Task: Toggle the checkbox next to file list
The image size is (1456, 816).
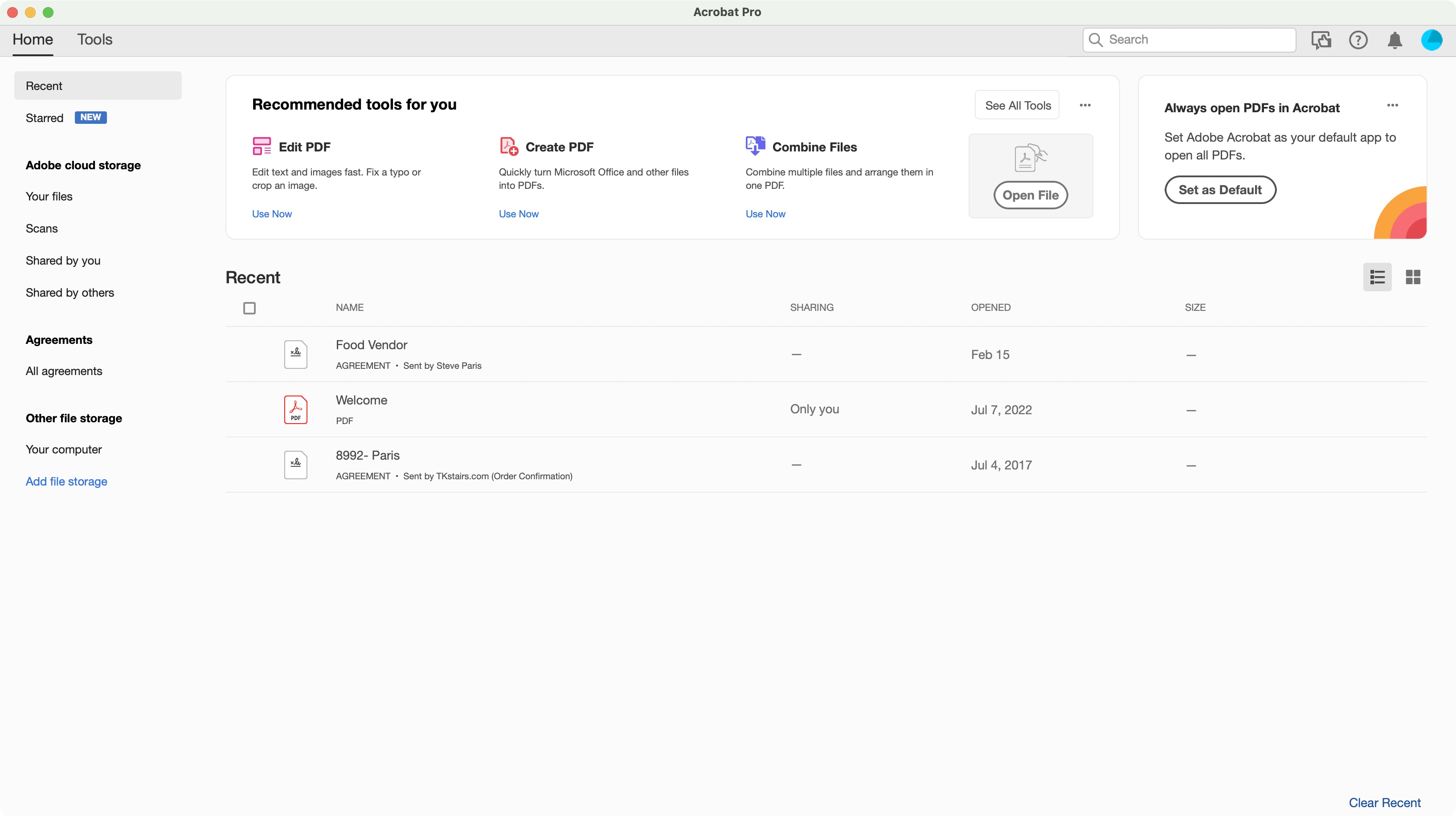Action: coord(249,307)
